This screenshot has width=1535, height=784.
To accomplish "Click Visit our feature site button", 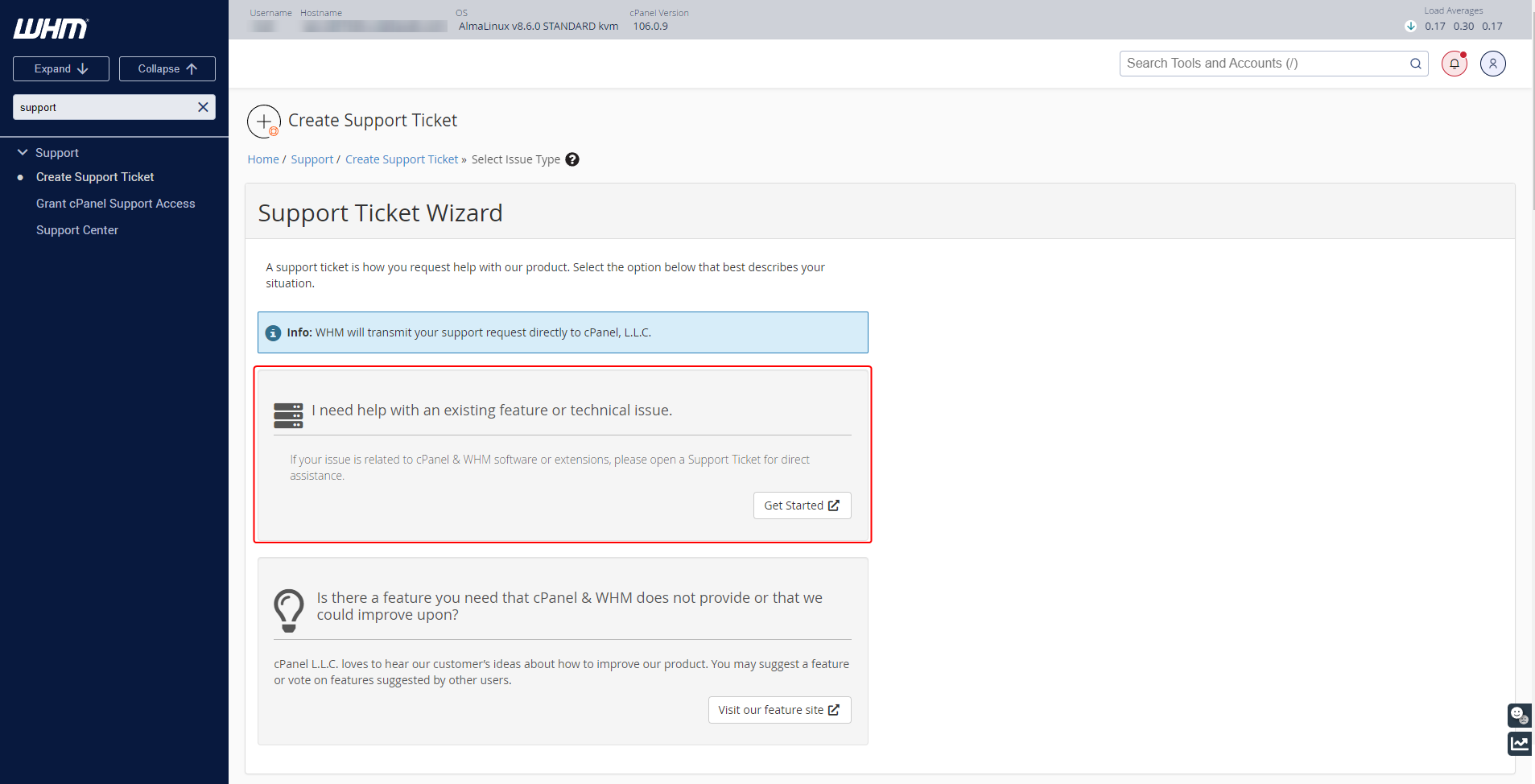I will pyautogui.click(x=779, y=710).
